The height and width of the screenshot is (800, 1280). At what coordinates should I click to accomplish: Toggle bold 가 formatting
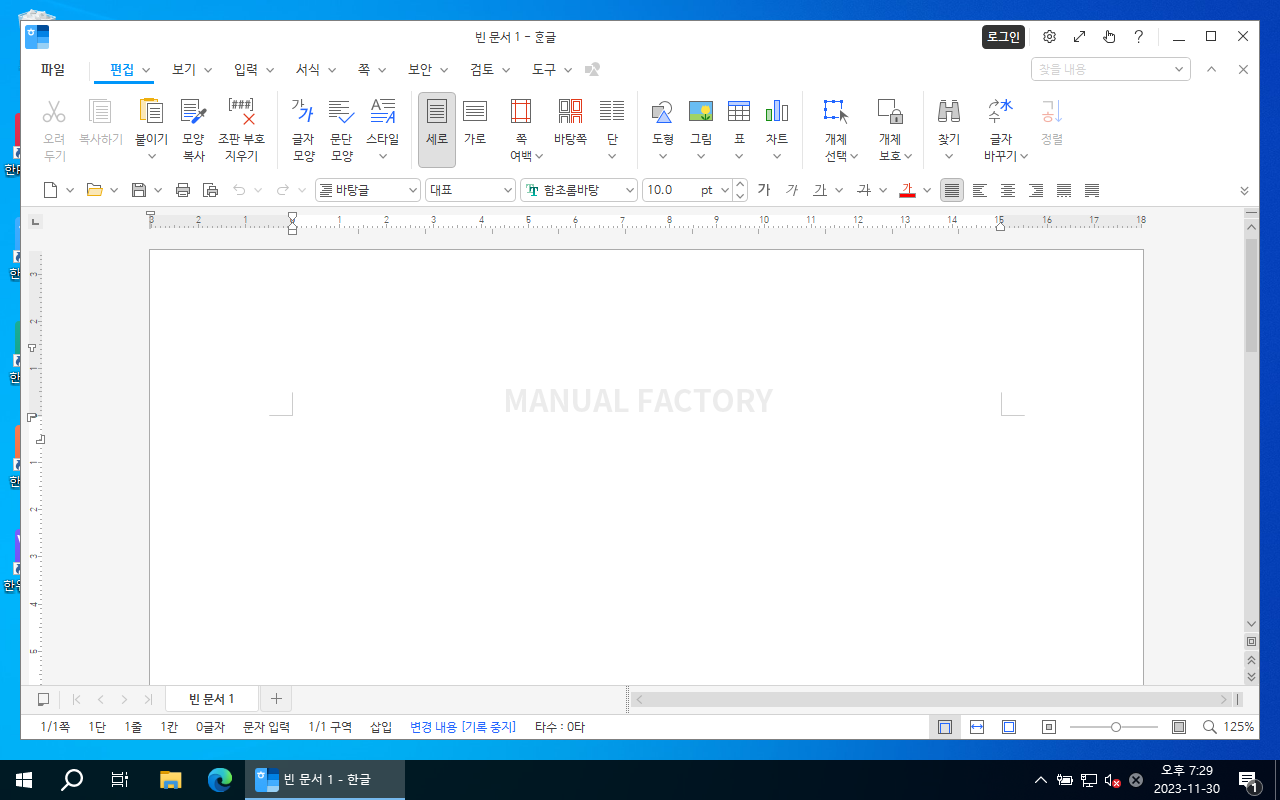[x=764, y=190]
